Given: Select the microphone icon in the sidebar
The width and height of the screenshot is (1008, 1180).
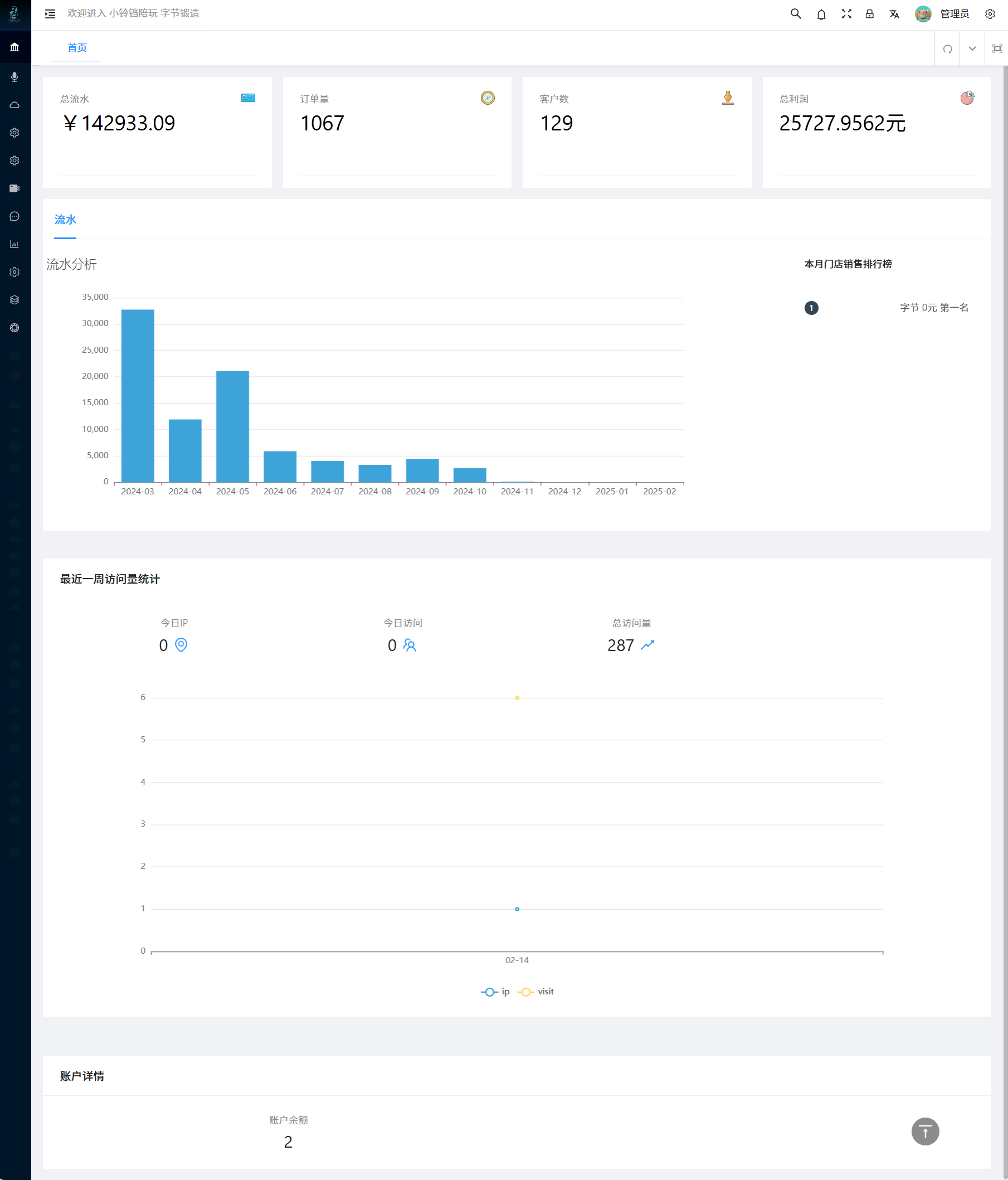Looking at the screenshot, I should click(14, 77).
